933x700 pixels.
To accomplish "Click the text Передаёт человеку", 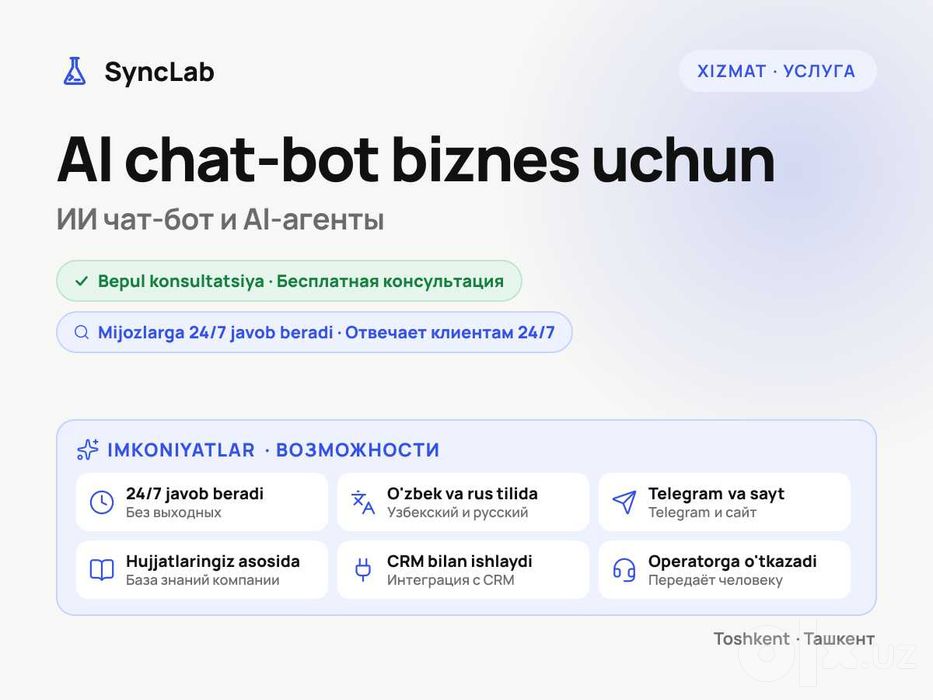I will pos(715,580).
